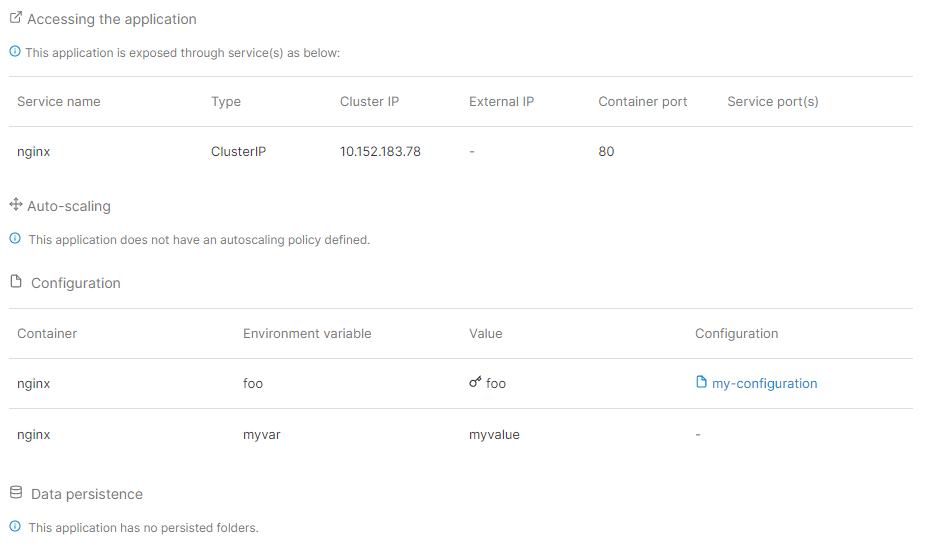Click the info icon beside no persisted folders

click(15, 526)
